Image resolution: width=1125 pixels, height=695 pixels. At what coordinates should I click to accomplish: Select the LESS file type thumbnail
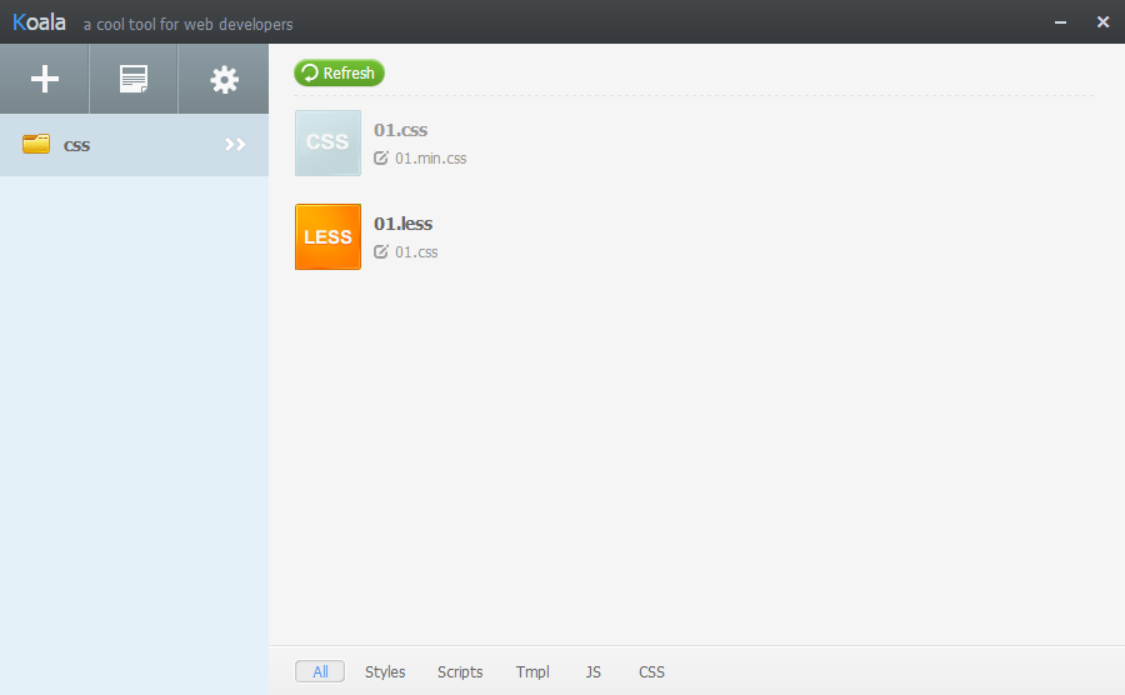point(328,237)
